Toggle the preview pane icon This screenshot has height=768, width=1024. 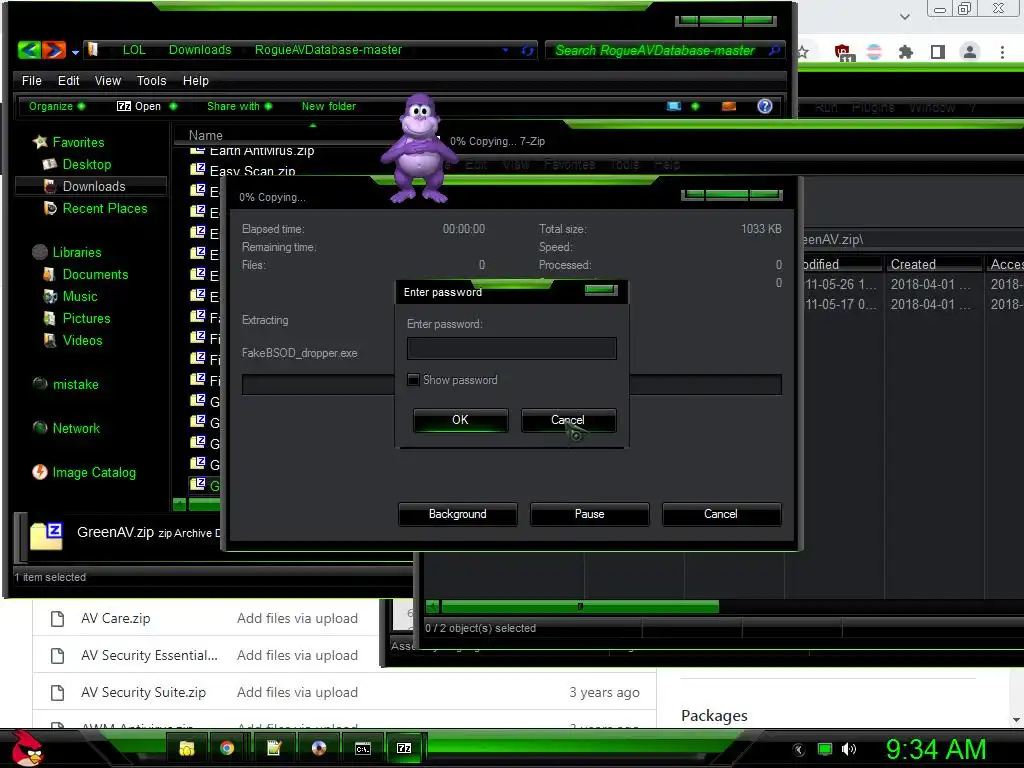(x=729, y=106)
